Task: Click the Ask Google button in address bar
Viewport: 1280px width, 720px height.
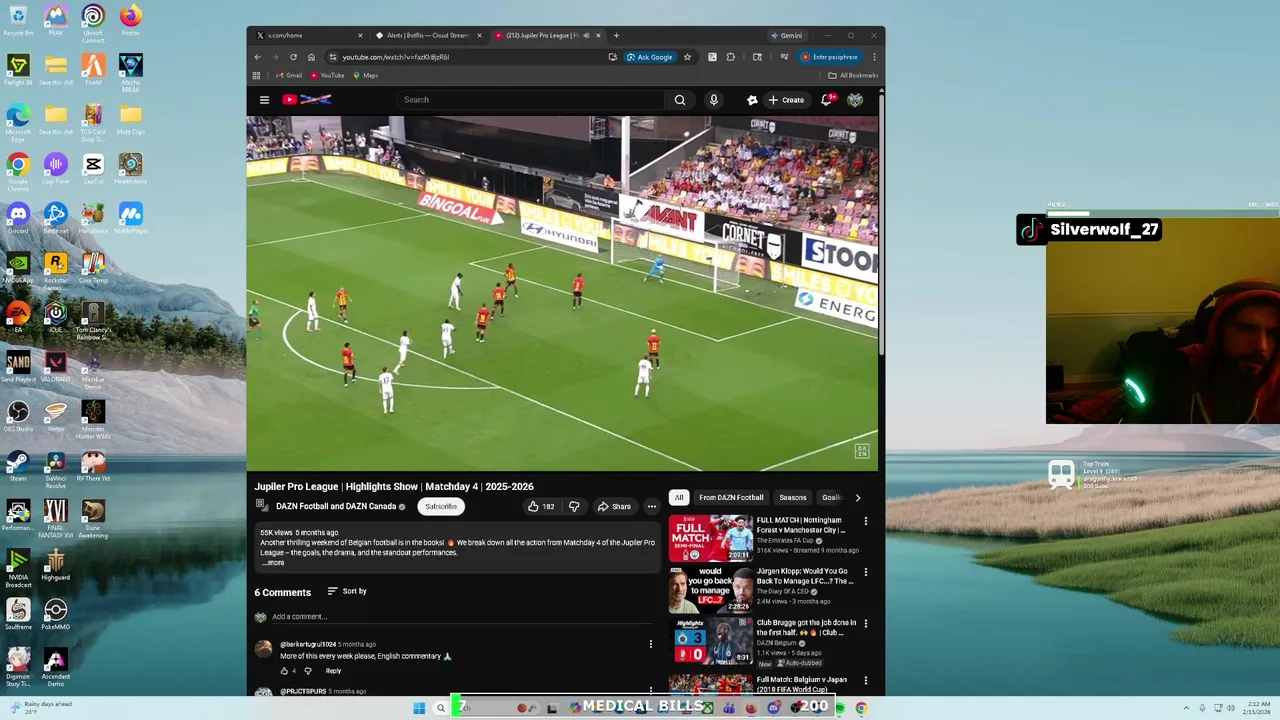Action: (x=650, y=57)
